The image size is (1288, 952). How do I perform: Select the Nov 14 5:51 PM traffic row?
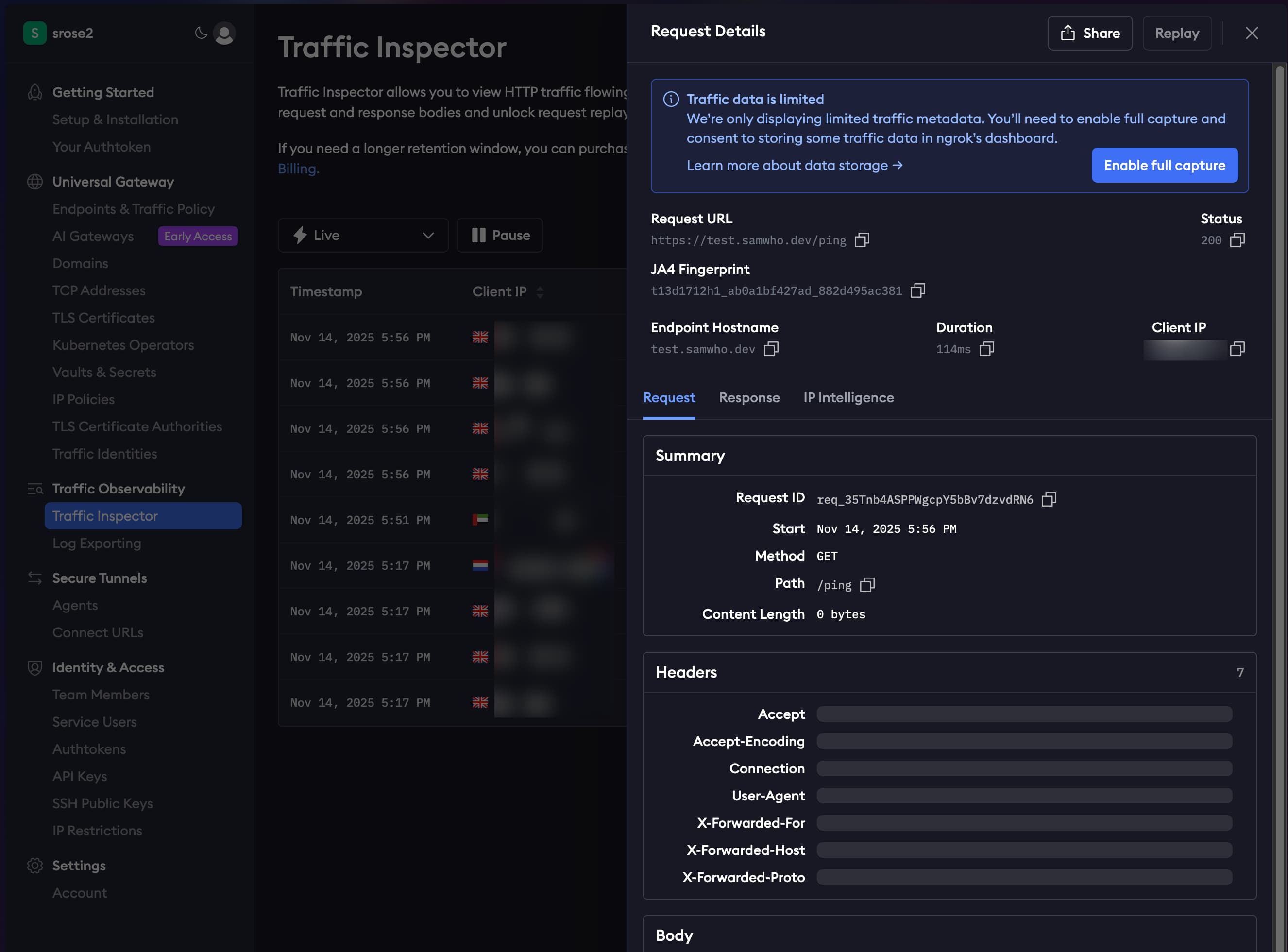pos(404,519)
